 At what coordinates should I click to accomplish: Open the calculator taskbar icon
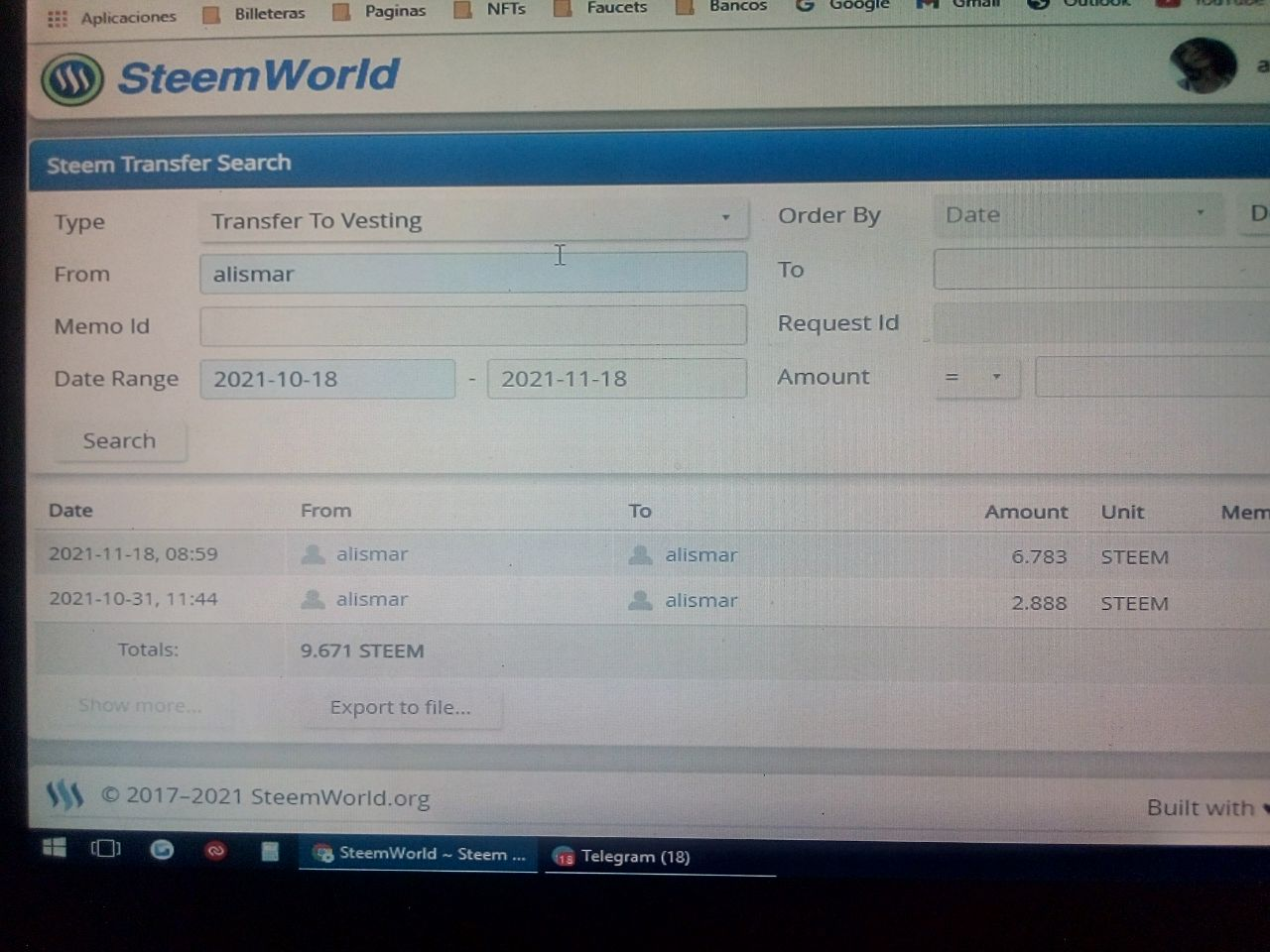coord(269,851)
